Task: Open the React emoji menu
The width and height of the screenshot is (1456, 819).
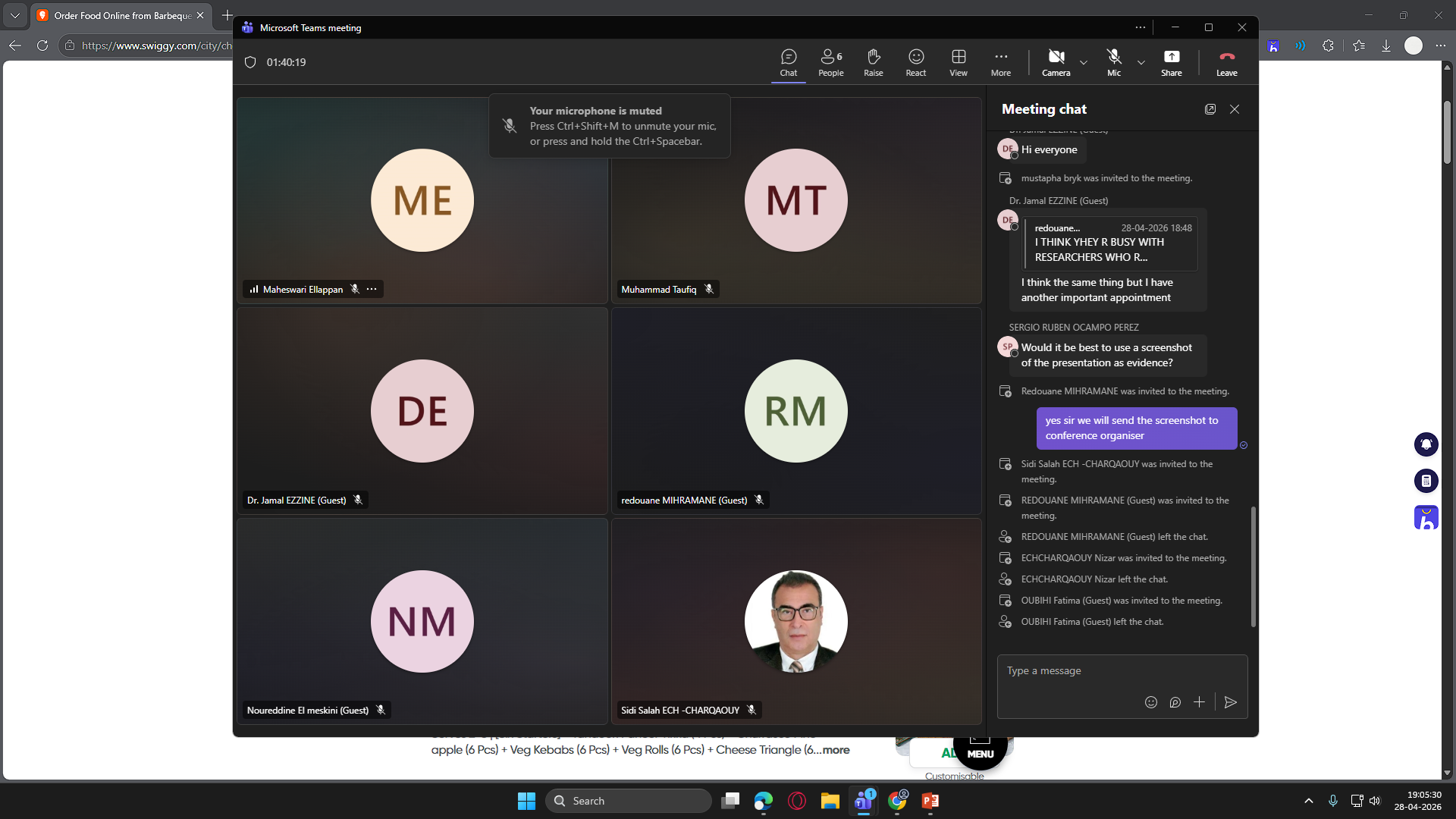Action: coord(916,62)
